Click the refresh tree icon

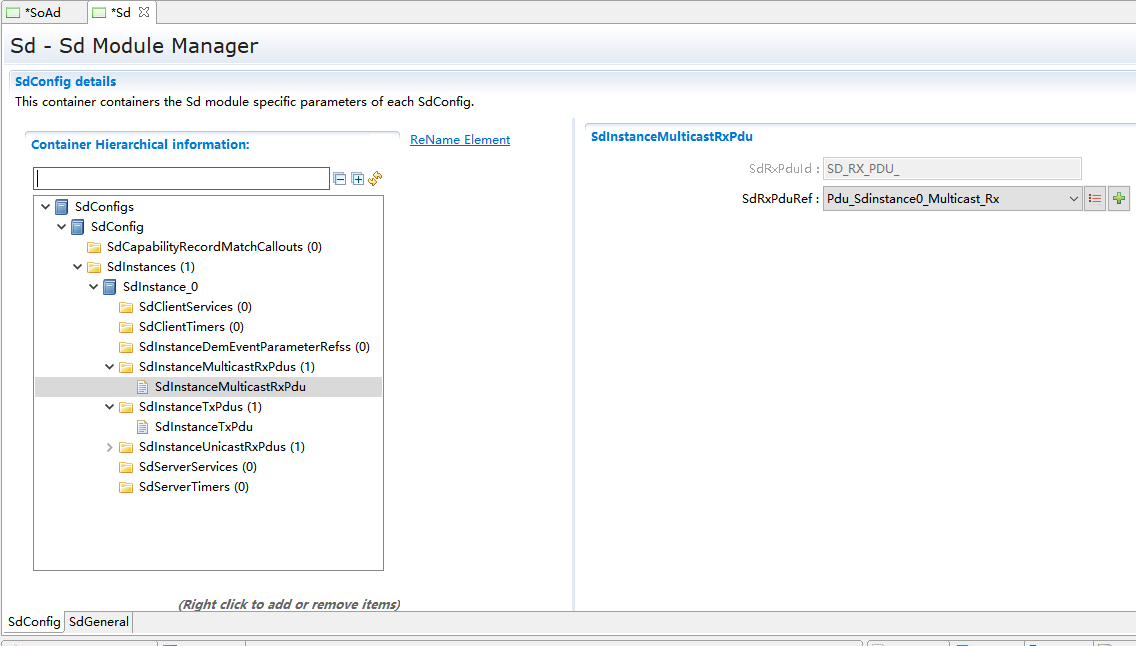point(375,179)
